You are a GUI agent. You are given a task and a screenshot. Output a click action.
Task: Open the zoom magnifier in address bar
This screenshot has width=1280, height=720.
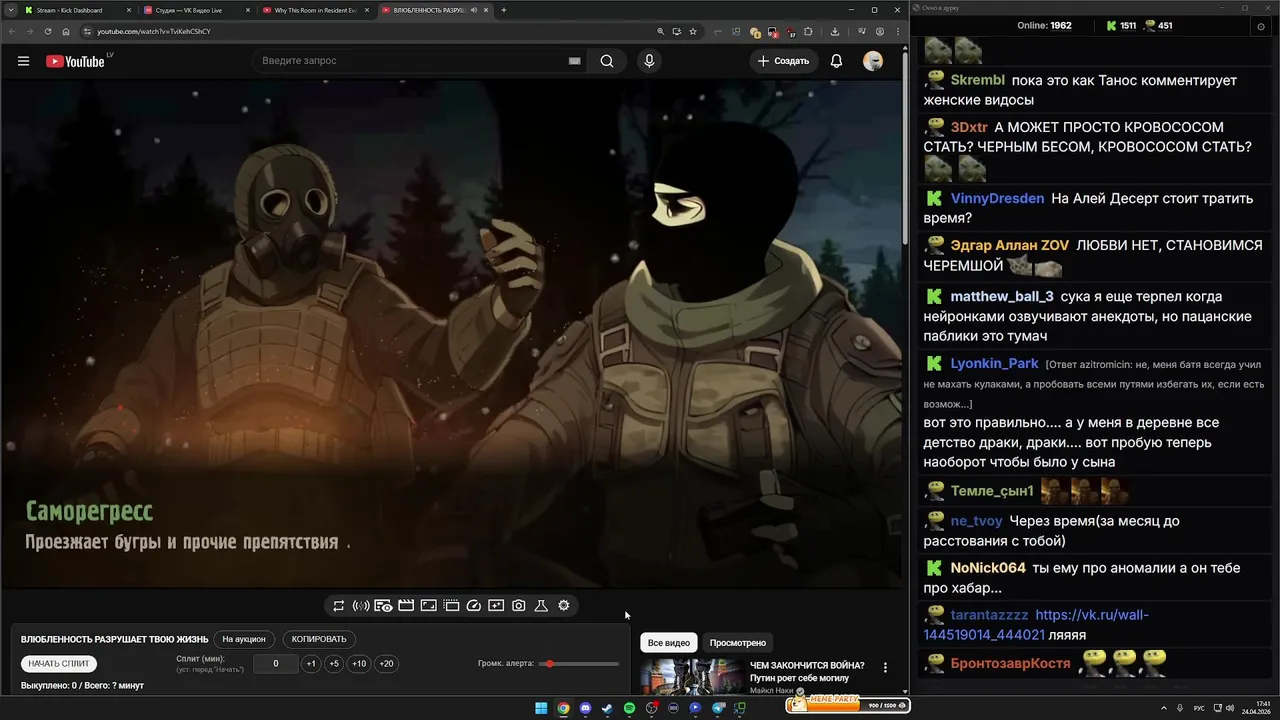660,31
